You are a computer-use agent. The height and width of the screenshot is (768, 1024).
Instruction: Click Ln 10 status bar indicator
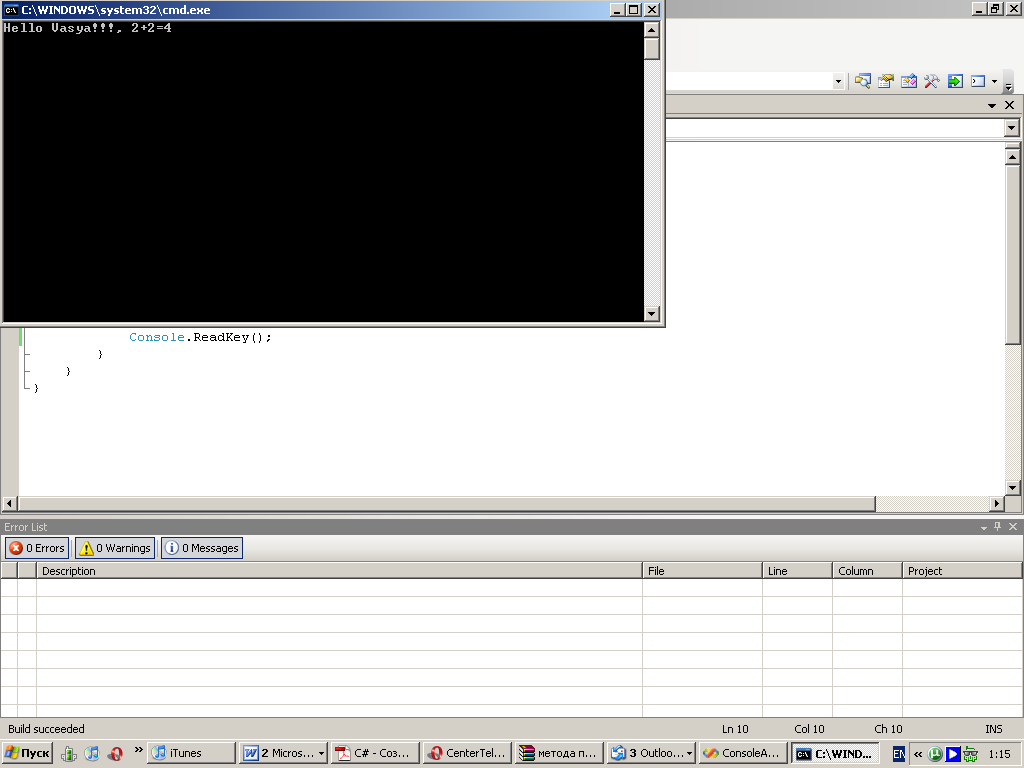pyautogui.click(x=735, y=729)
